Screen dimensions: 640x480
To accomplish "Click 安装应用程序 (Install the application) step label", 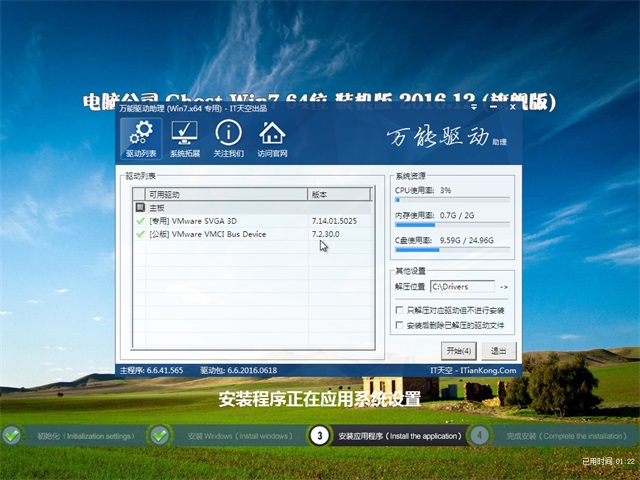I will [400, 436].
